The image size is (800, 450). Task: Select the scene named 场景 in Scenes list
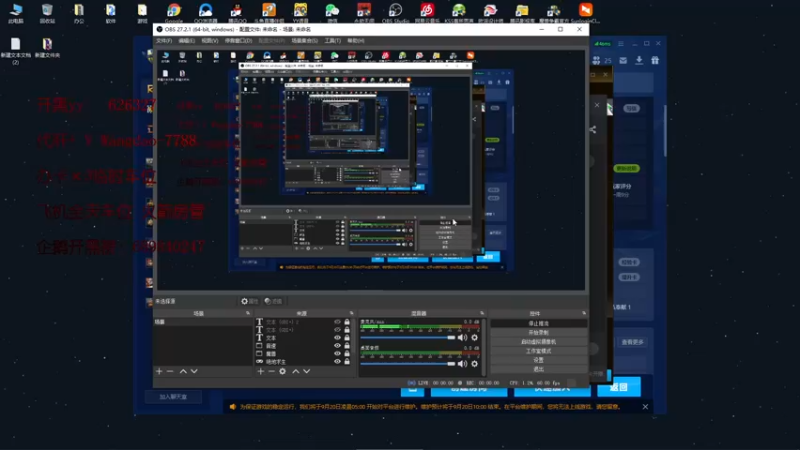coord(203,322)
